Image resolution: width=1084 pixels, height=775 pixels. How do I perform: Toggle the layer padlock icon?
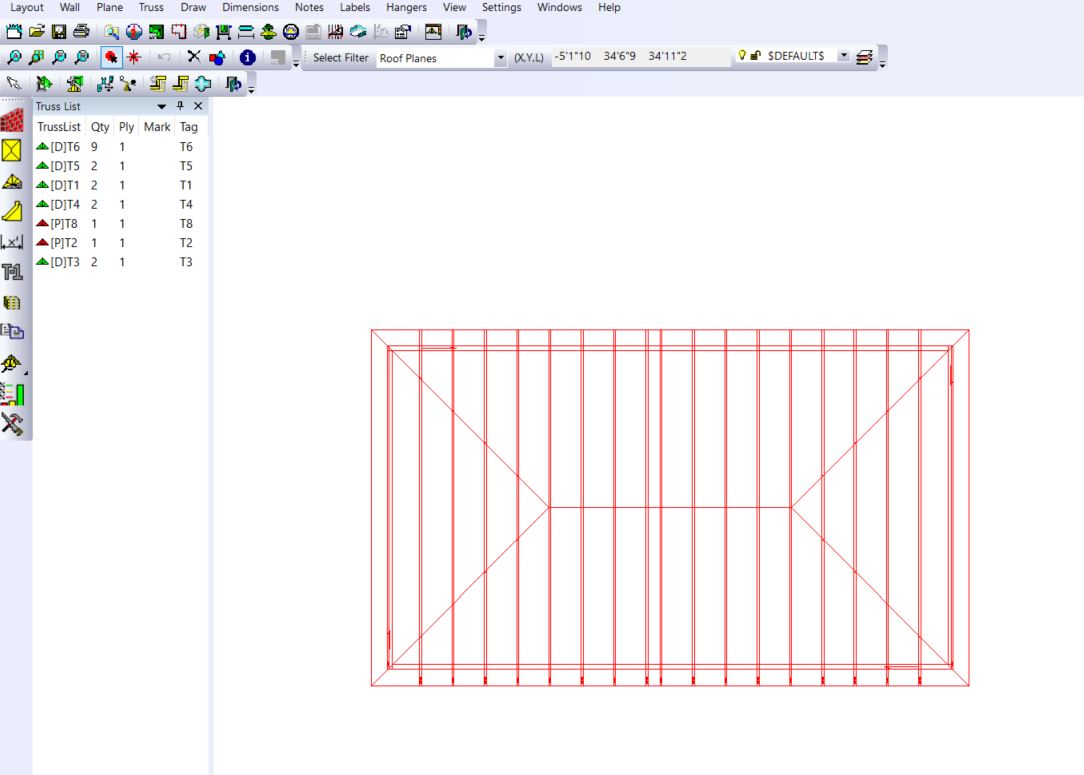pos(753,57)
